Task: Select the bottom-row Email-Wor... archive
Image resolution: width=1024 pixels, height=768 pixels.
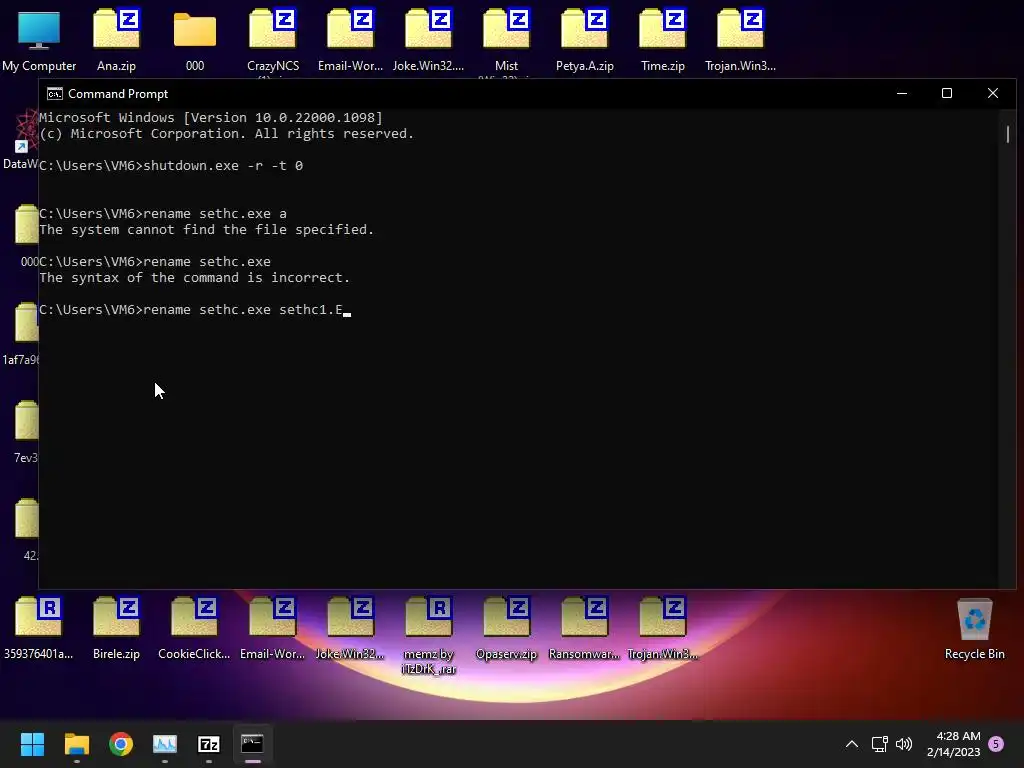Action: (x=272, y=628)
